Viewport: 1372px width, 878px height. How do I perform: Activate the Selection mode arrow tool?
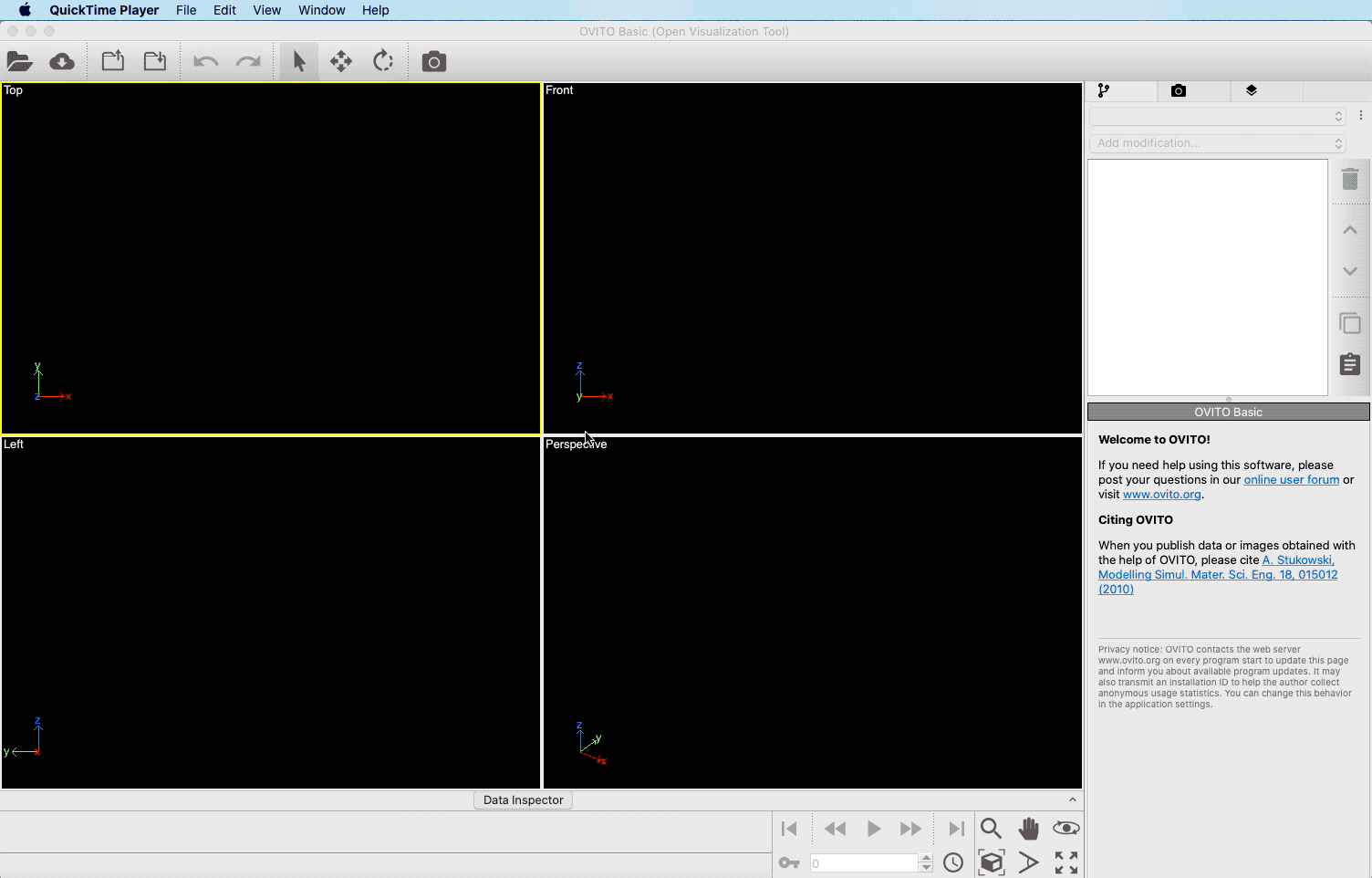[299, 62]
